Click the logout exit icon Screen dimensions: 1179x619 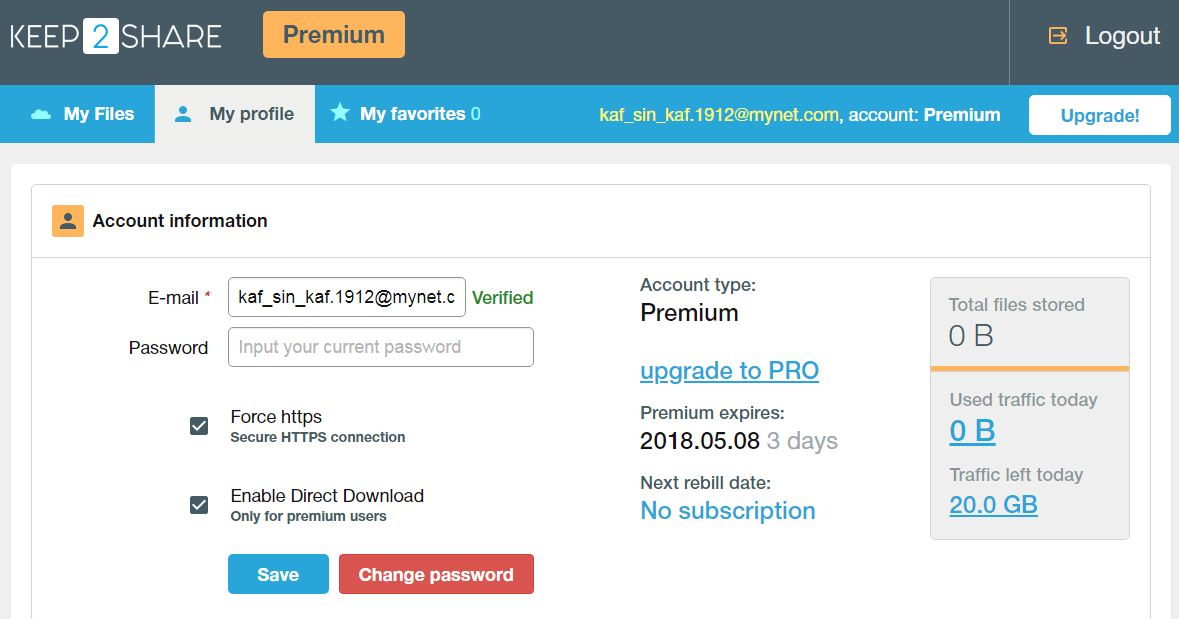[1057, 35]
